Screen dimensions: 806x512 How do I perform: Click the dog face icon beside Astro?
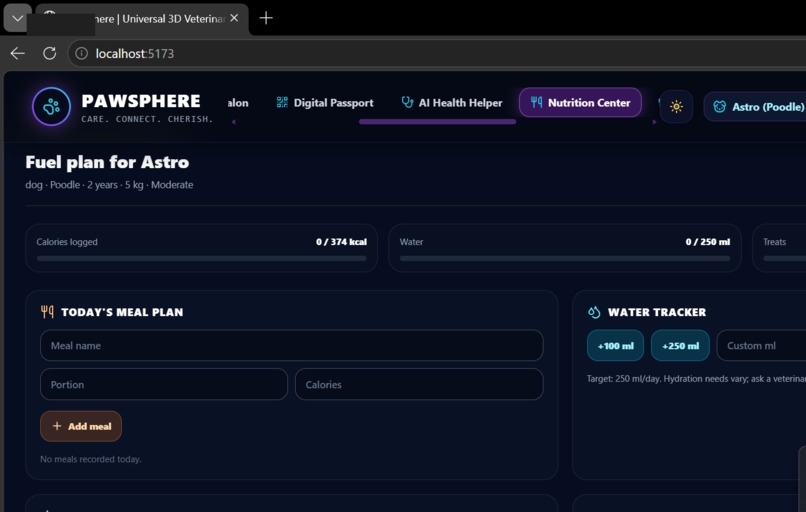point(720,106)
